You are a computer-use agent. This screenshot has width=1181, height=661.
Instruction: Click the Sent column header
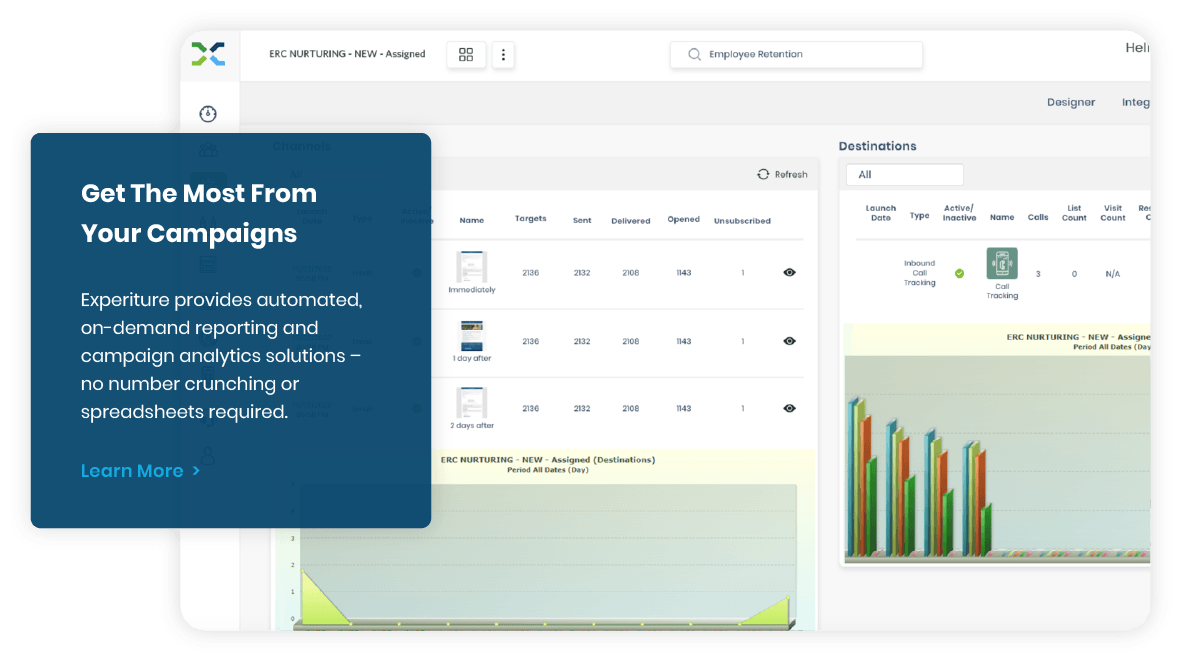click(x=582, y=221)
